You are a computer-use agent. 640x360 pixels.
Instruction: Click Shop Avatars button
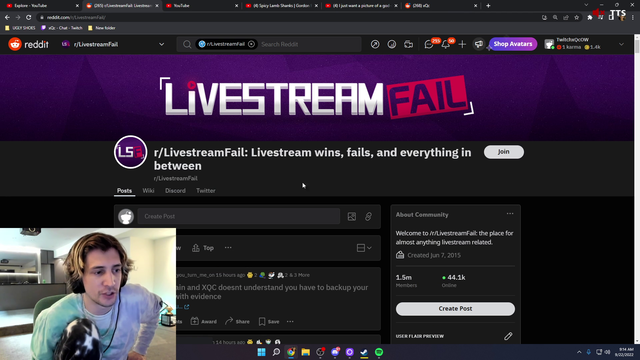coord(513,44)
